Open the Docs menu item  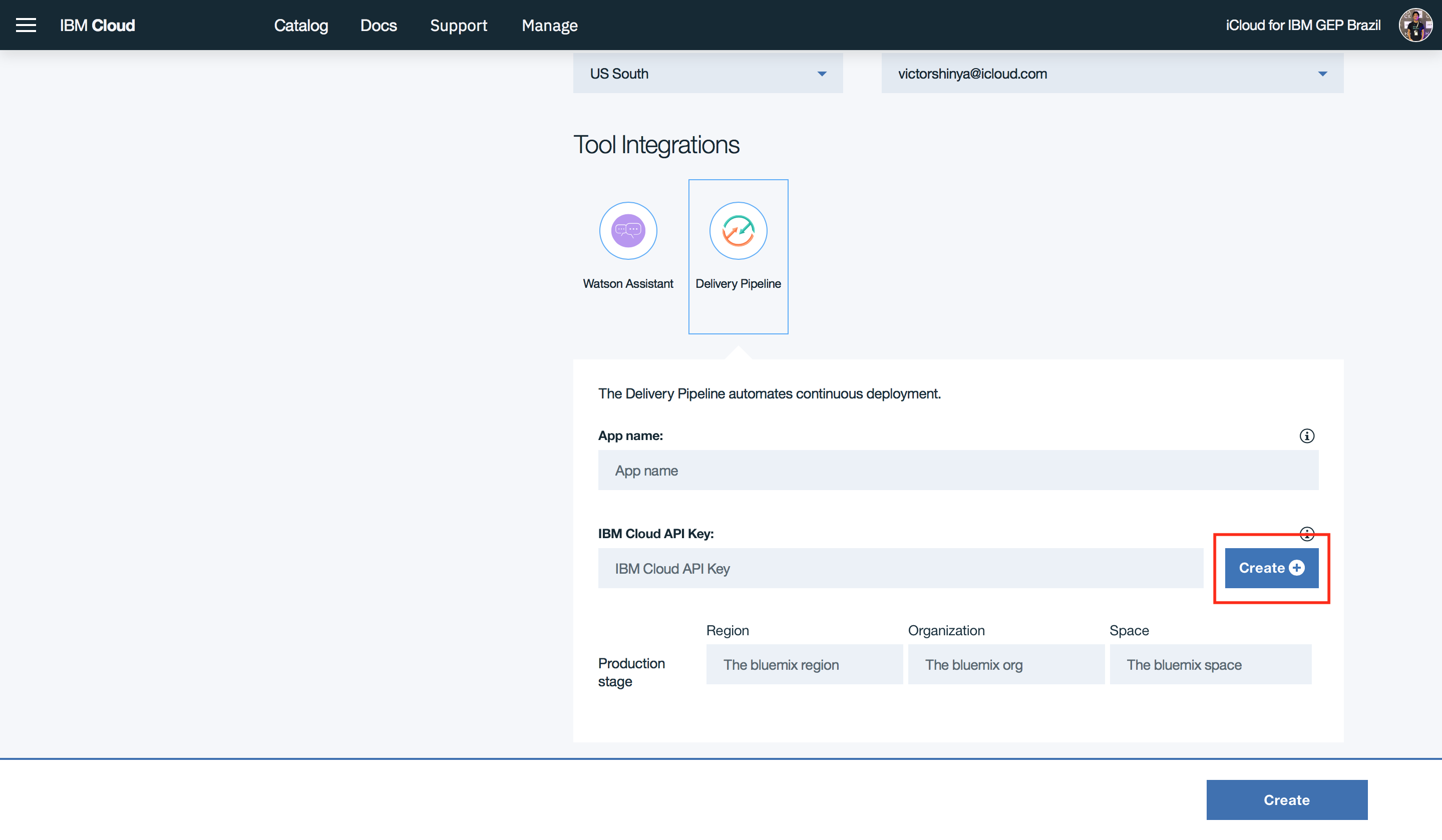point(378,25)
